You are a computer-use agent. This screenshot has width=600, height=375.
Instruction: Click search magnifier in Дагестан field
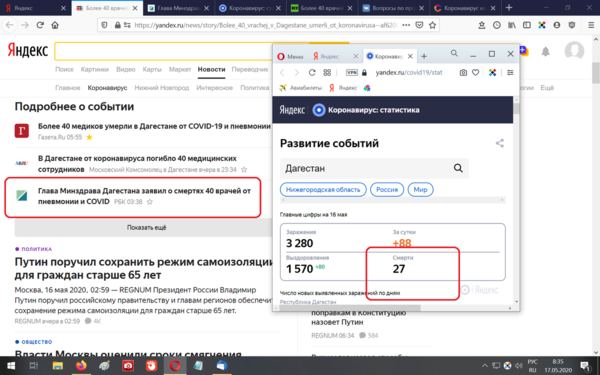(x=458, y=168)
